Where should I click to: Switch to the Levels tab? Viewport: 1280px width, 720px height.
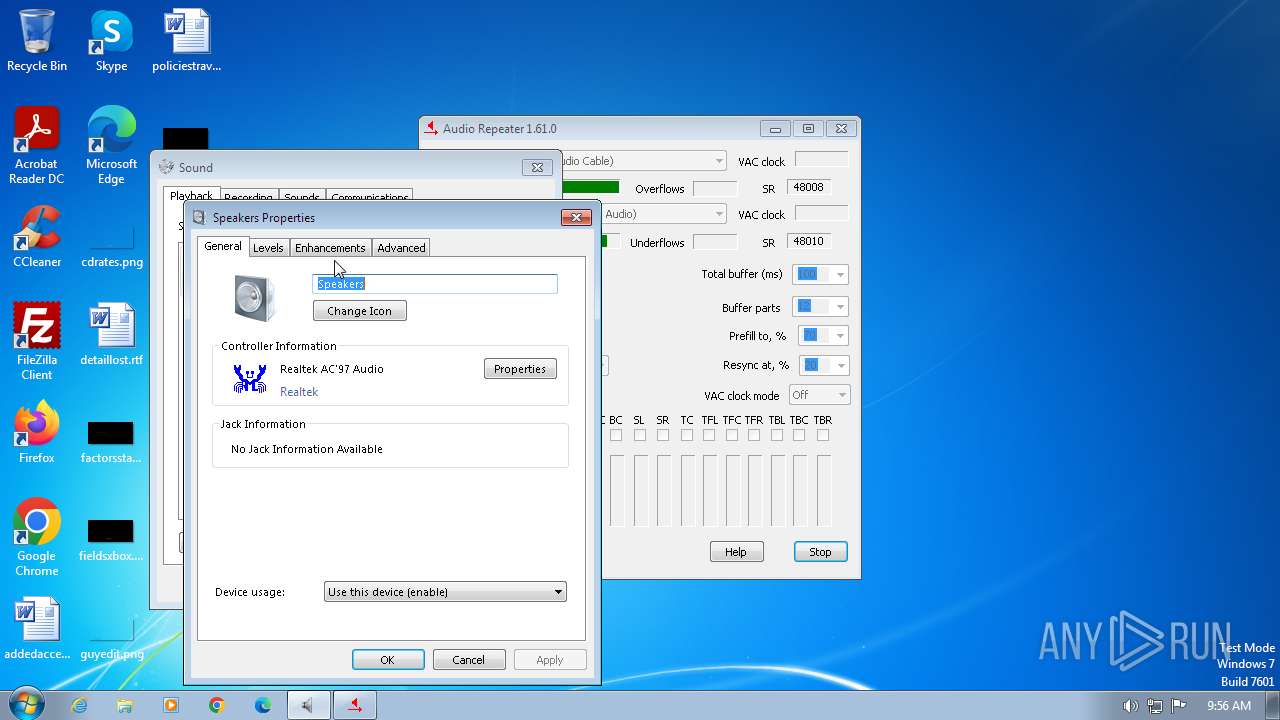click(x=268, y=248)
